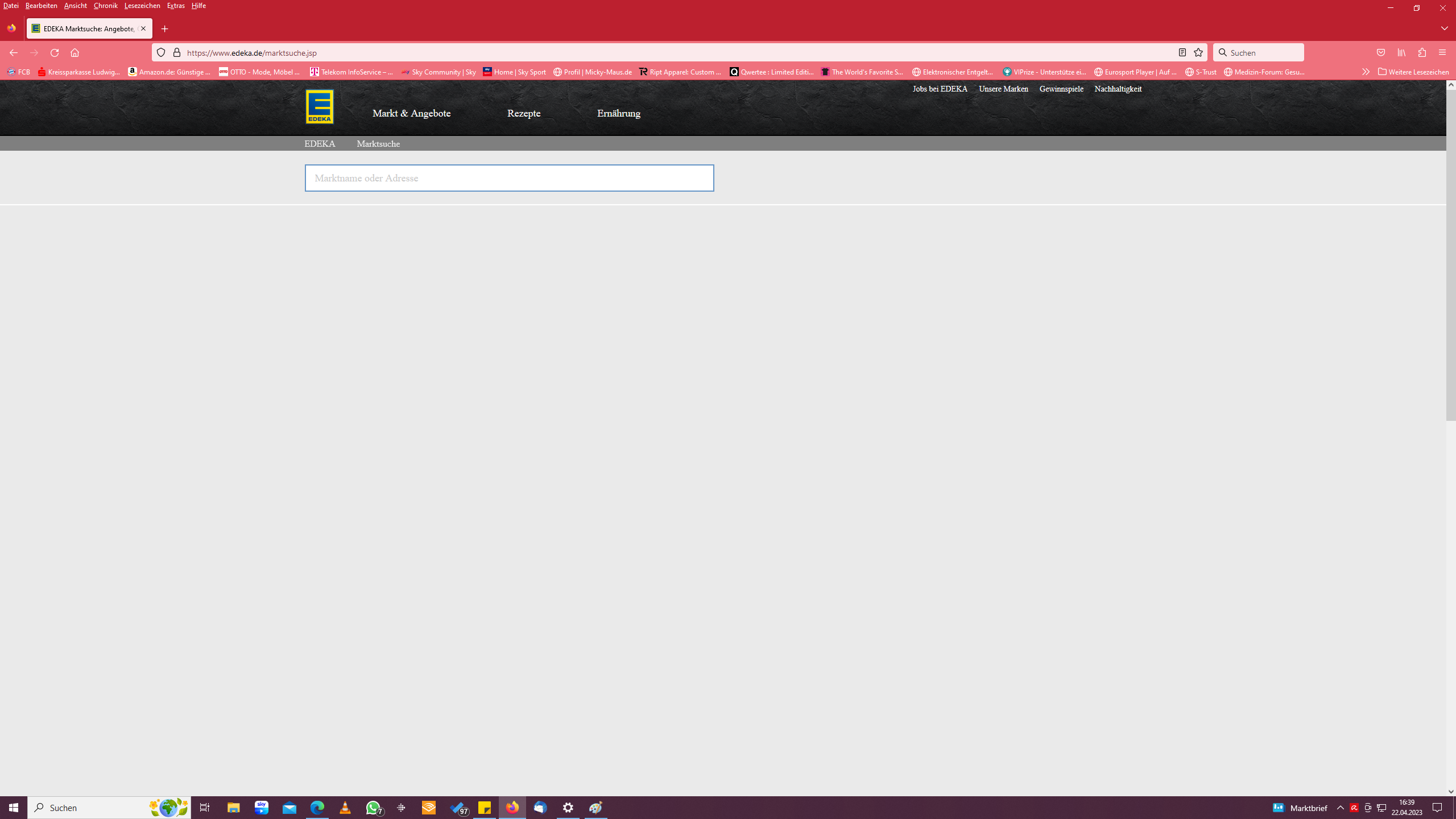This screenshot has width=1456, height=819.
Task: Open the Pocket save icon
Action: [x=1381, y=52]
